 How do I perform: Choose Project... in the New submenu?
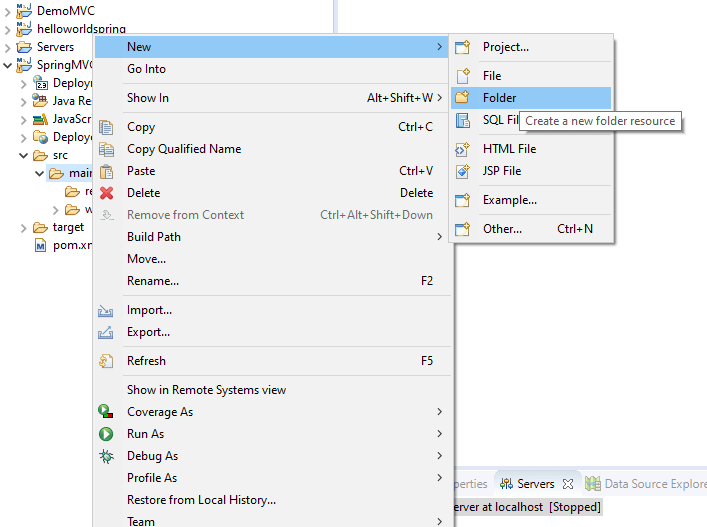click(x=505, y=47)
